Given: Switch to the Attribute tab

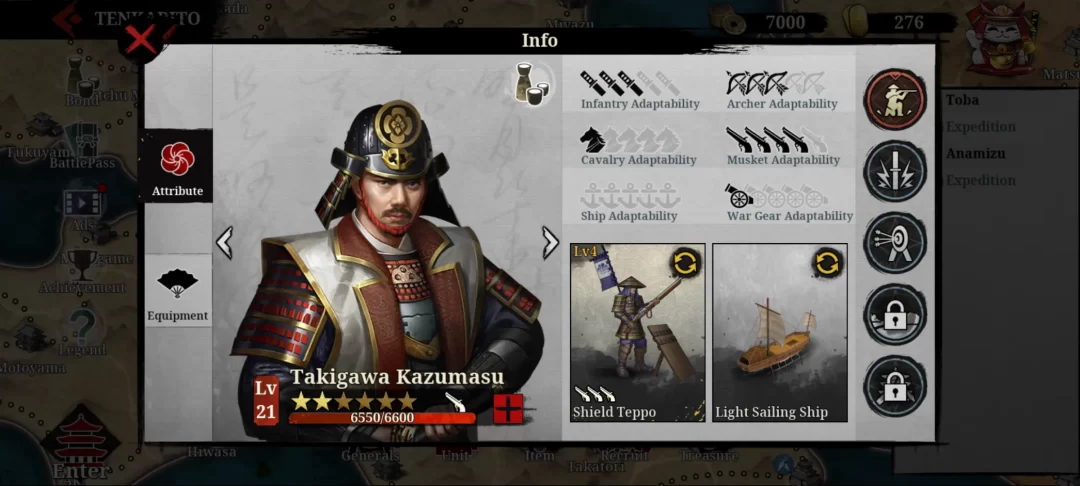Looking at the screenshot, I should (x=178, y=166).
